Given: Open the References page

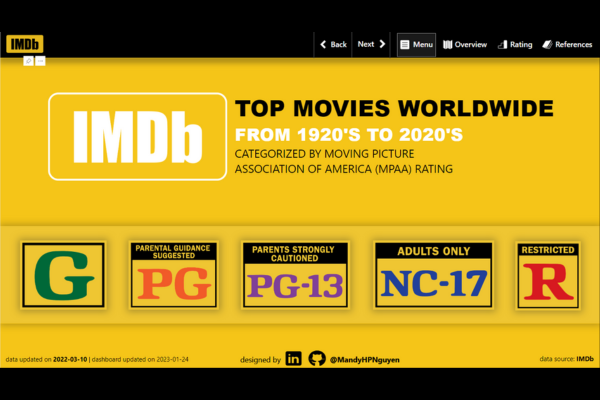Looking at the screenshot, I should pyautogui.click(x=567, y=45).
